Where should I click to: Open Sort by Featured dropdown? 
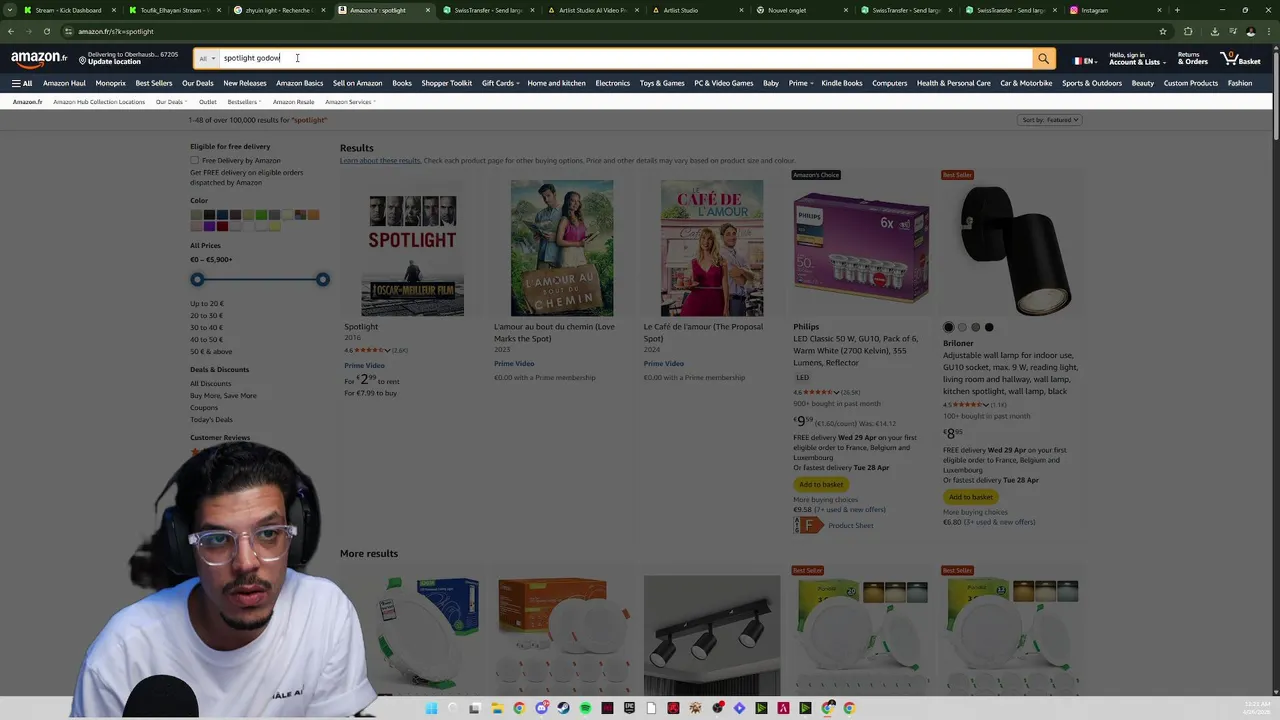click(1049, 120)
